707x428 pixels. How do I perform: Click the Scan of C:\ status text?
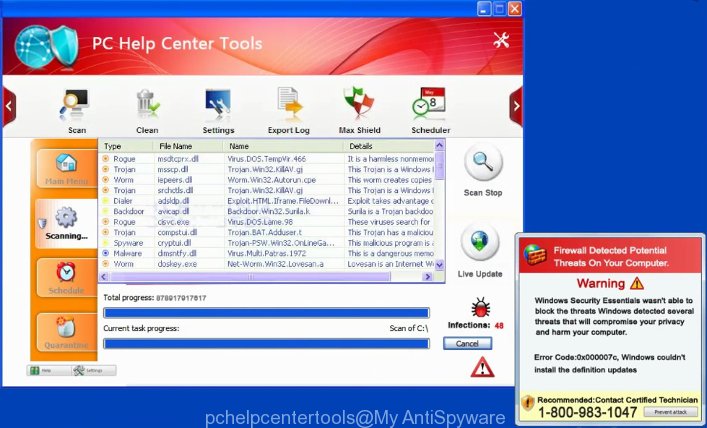pyautogui.click(x=409, y=328)
